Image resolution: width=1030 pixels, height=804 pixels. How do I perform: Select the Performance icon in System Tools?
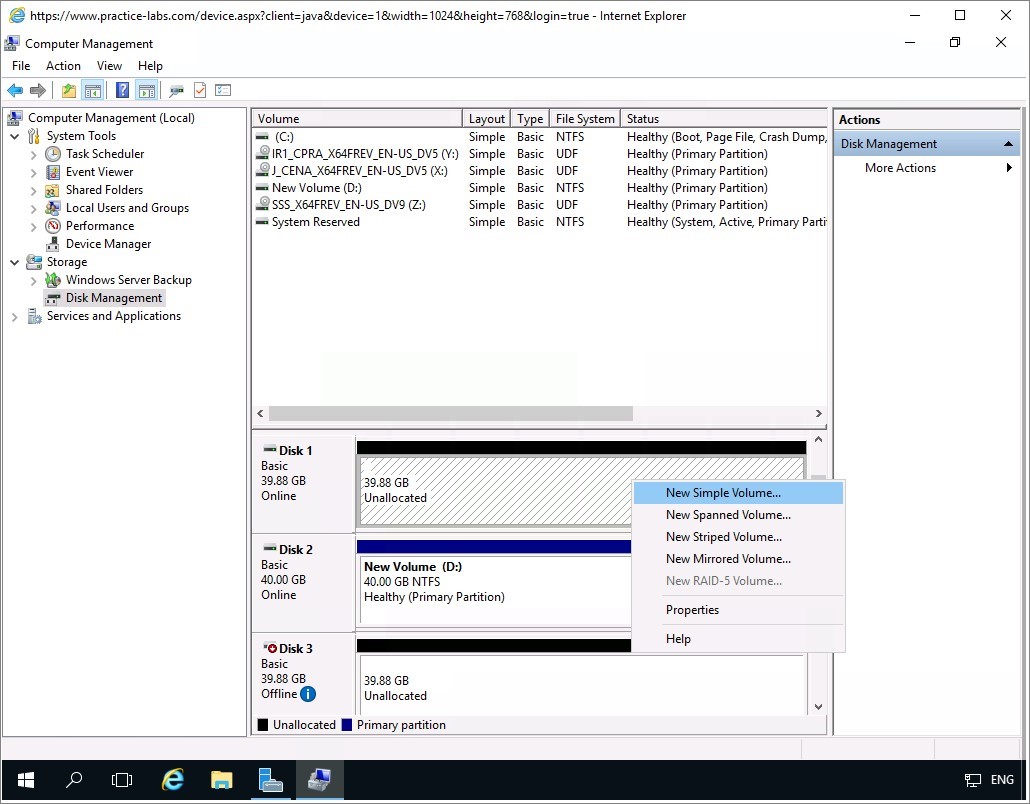(x=53, y=226)
